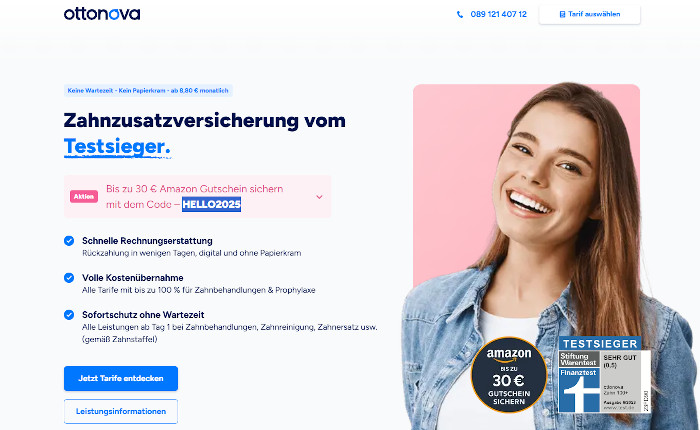Click the ottonova logo
Screen dimensions: 700x430
coord(102,14)
